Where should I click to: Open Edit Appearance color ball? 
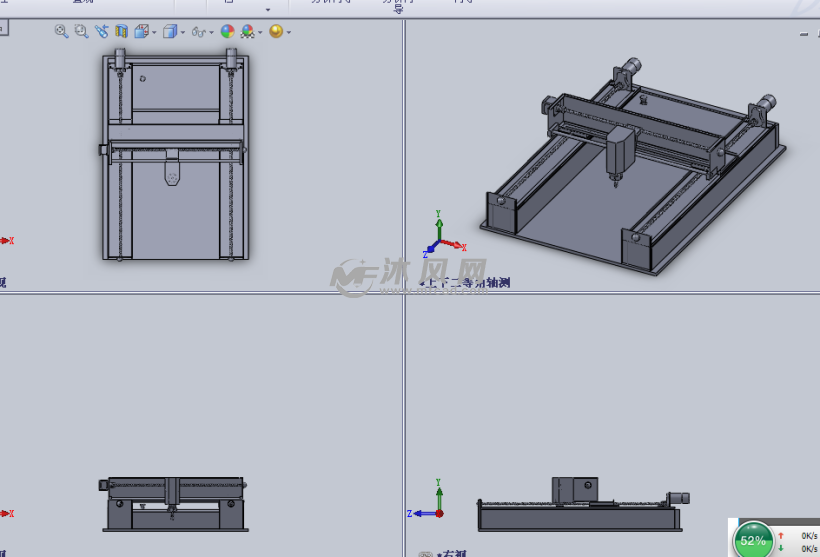click(227, 32)
